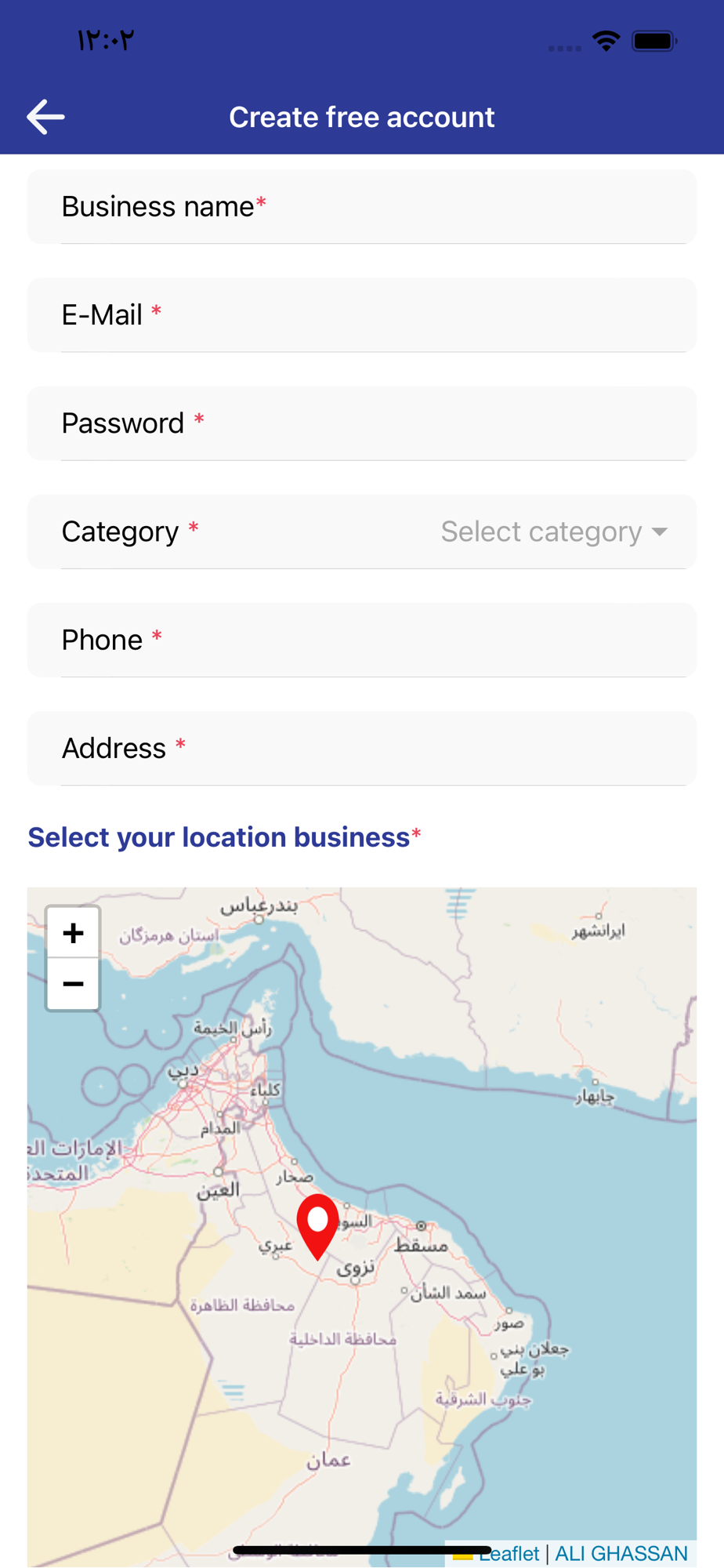Open the ALI GHASSAN link
This screenshot has width=724, height=1568.
point(621,1554)
